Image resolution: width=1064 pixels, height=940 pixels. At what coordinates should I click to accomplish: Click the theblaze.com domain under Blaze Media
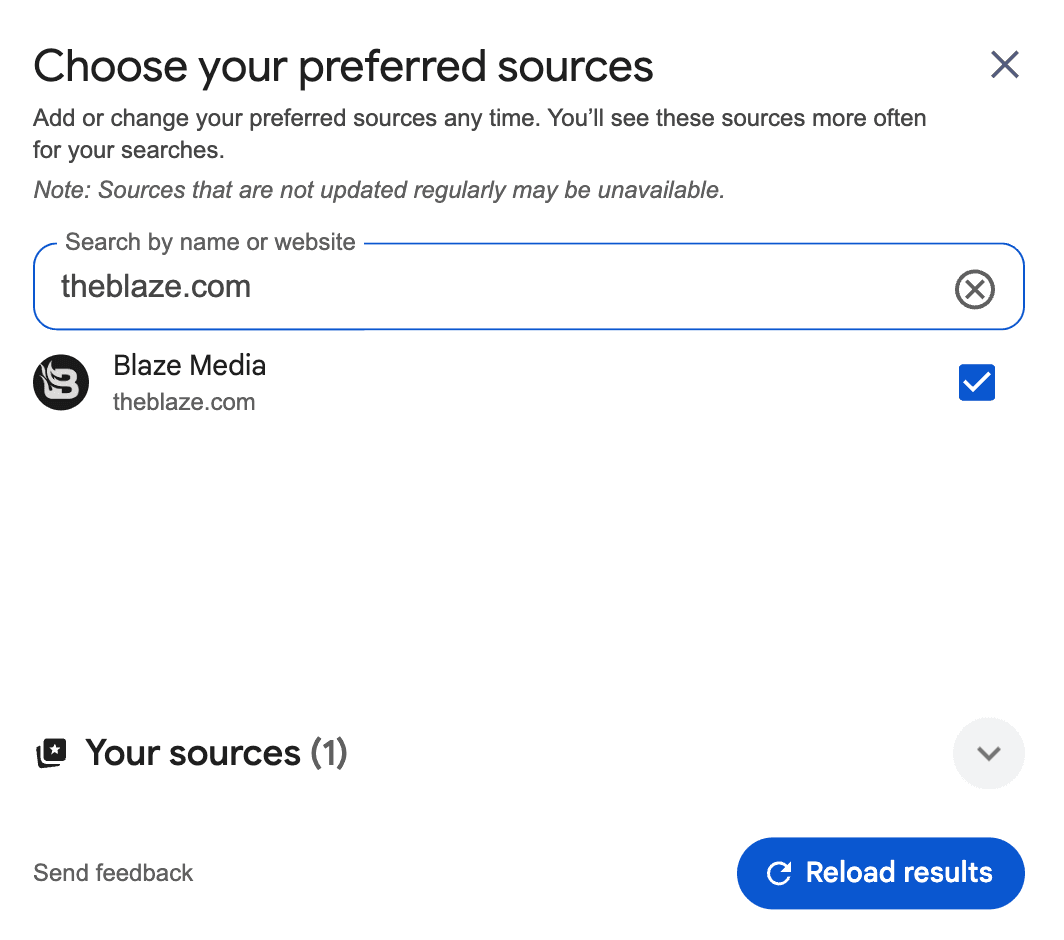coord(184,402)
